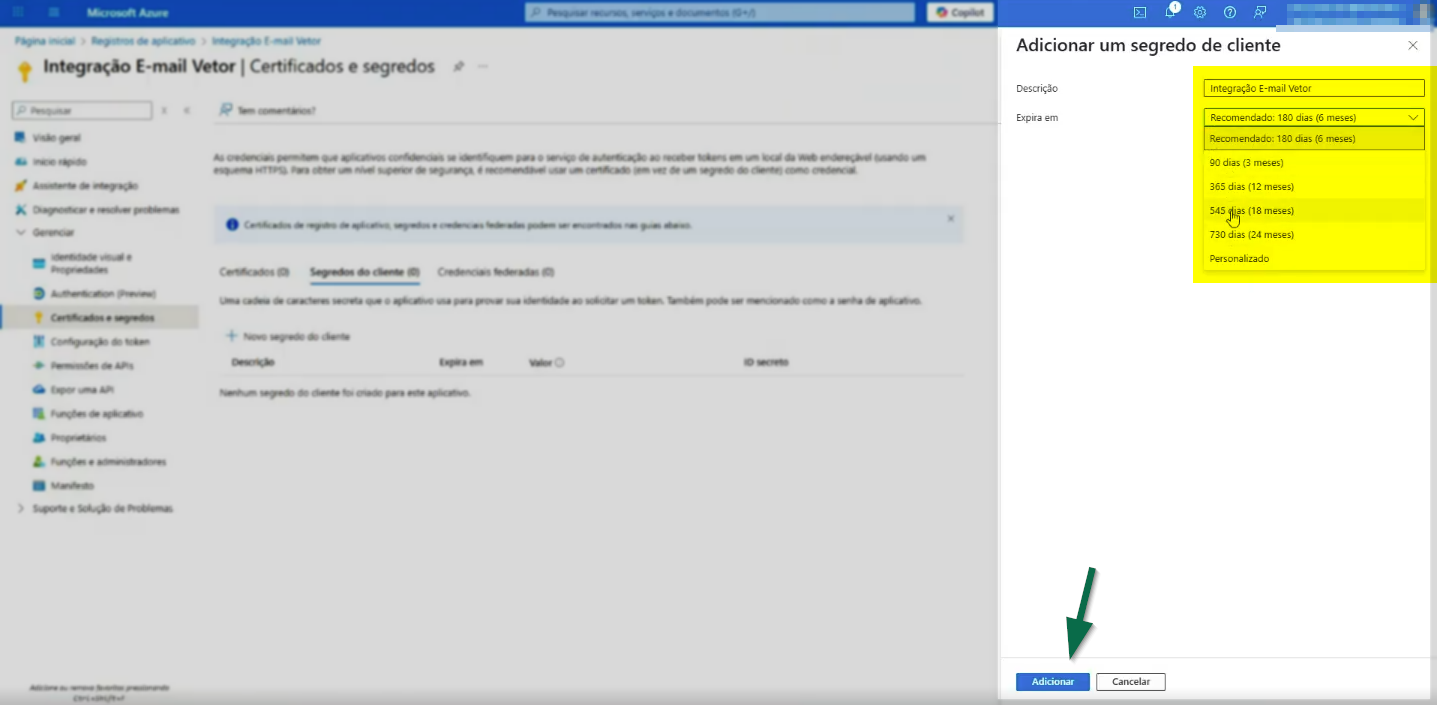Open the help question mark icon
The height and width of the screenshot is (705, 1437).
[1230, 12]
